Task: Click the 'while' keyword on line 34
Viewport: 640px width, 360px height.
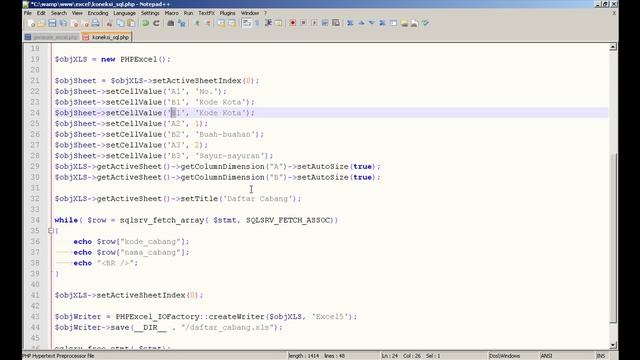Action: click(66, 220)
